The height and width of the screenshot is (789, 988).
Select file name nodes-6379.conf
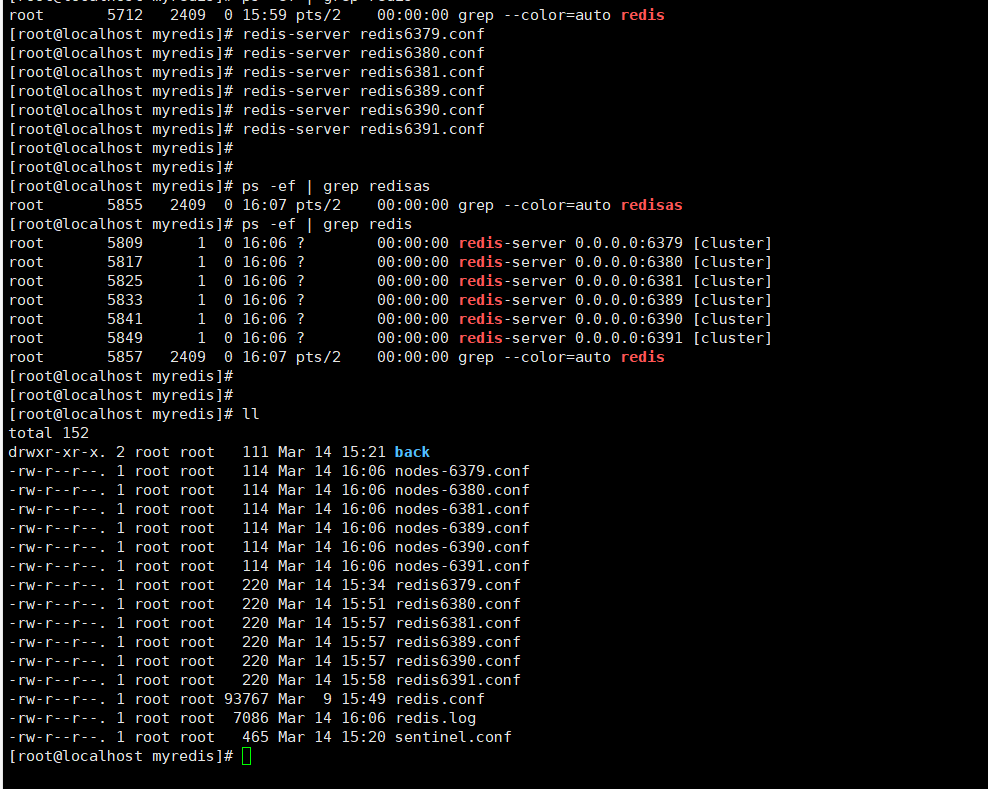tap(462, 471)
